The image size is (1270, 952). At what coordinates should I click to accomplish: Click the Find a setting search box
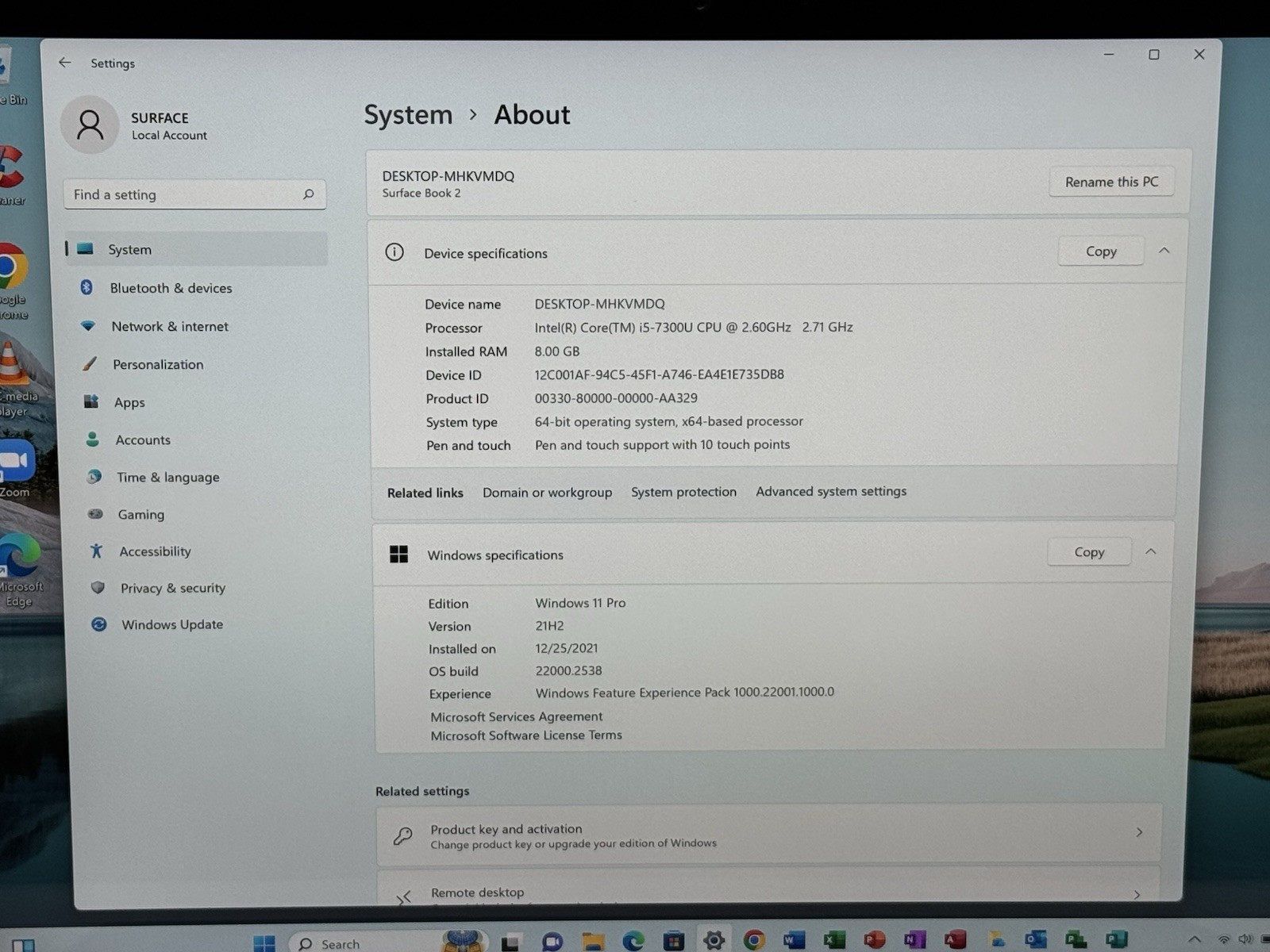[x=194, y=194]
